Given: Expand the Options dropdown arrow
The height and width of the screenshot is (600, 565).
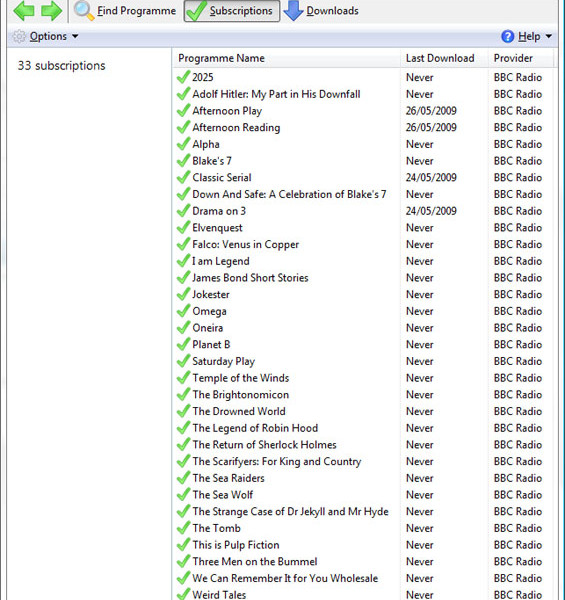Looking at the screenshot, I should click(x=75, y=36).
